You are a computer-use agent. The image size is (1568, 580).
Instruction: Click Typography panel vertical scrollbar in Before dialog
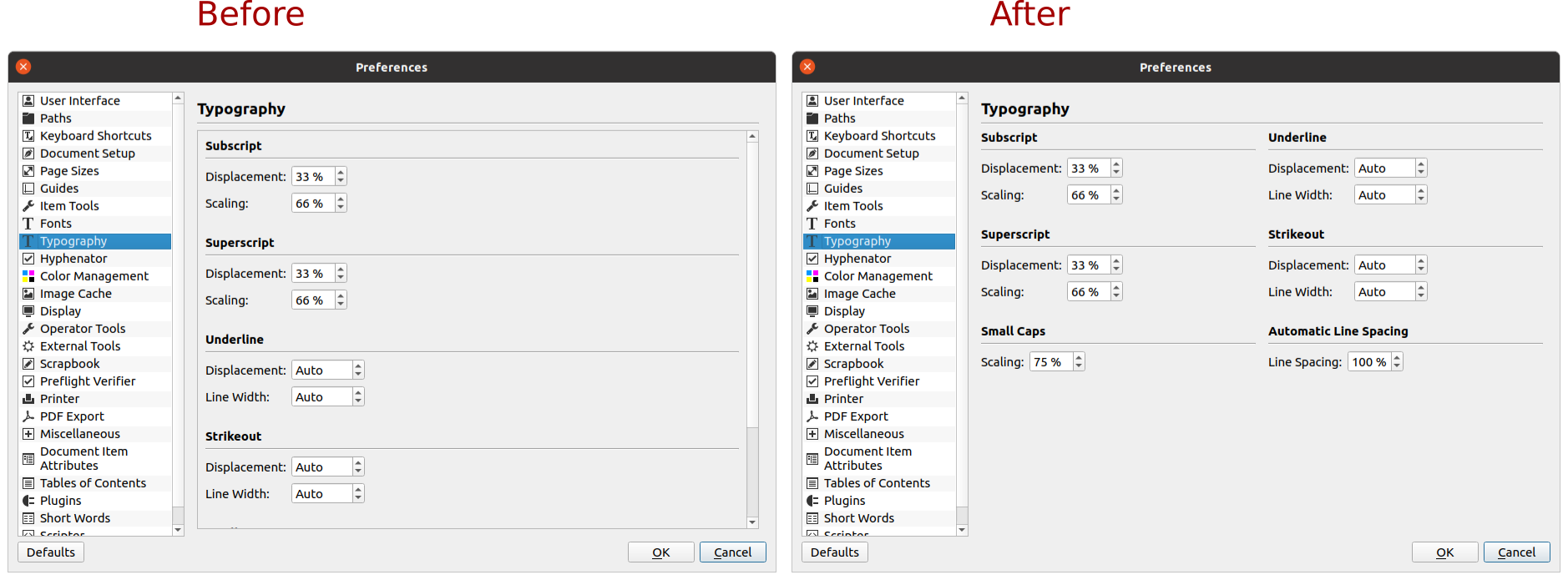(x=752, y=334)
